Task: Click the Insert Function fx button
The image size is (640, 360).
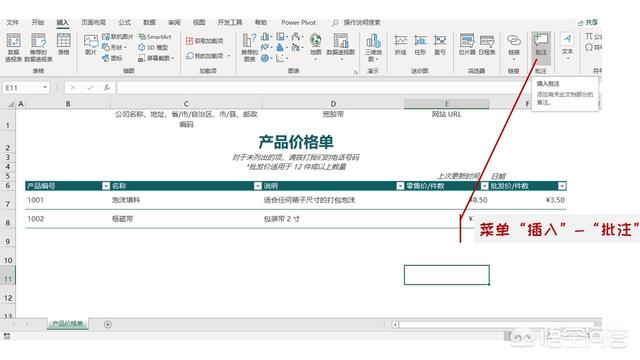Action: tap(107, 87)
